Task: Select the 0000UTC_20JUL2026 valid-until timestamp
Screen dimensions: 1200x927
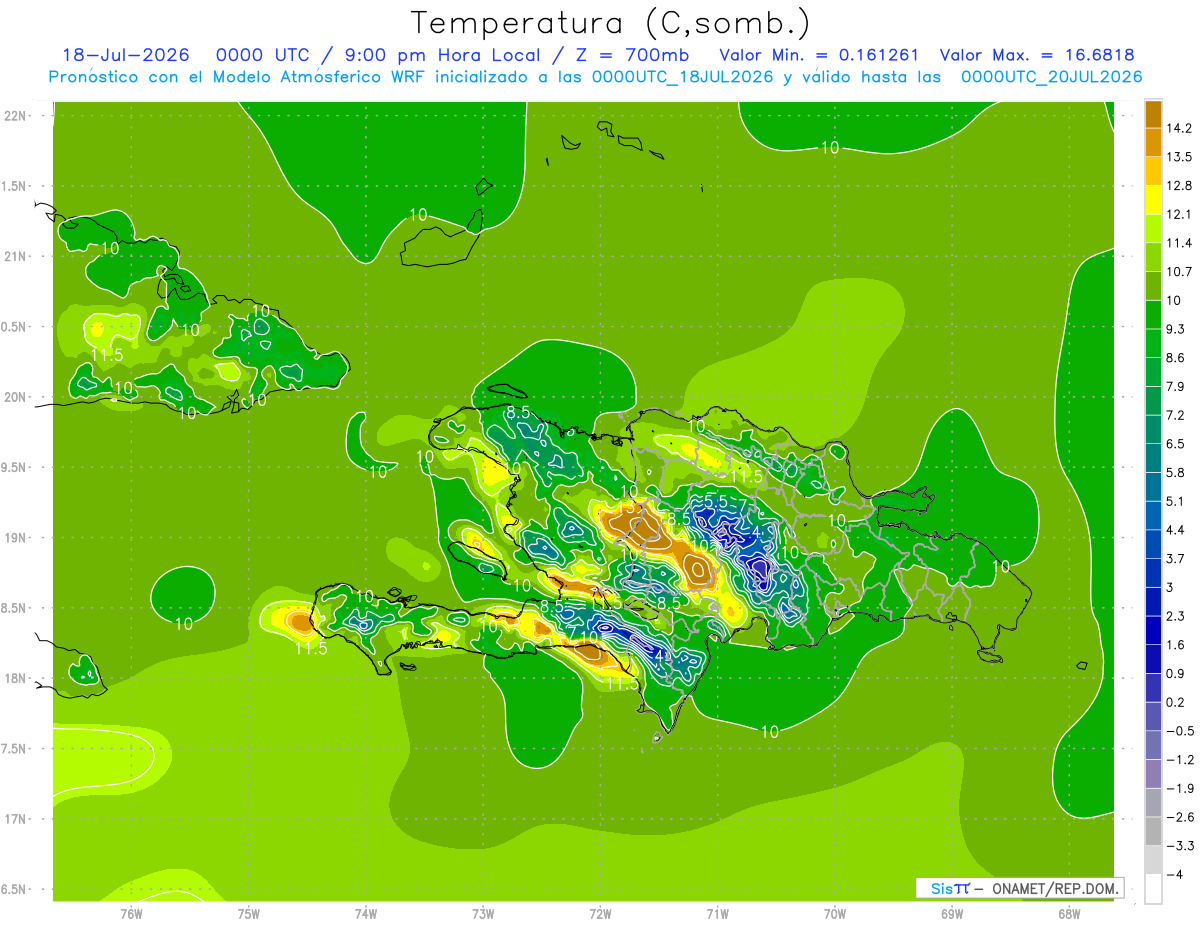Action: pos(1052,77)
